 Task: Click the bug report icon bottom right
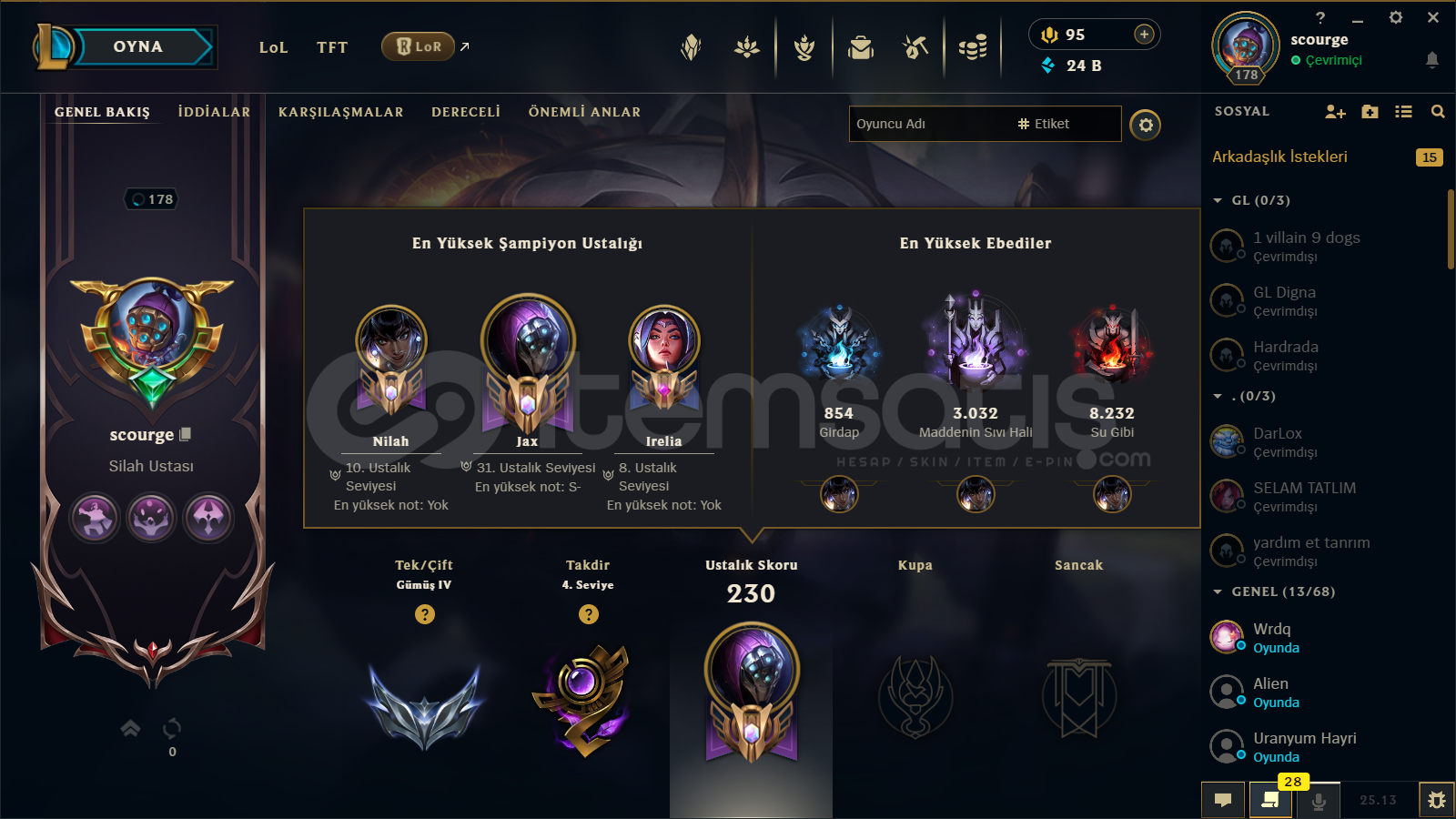tap(1436, 800)
